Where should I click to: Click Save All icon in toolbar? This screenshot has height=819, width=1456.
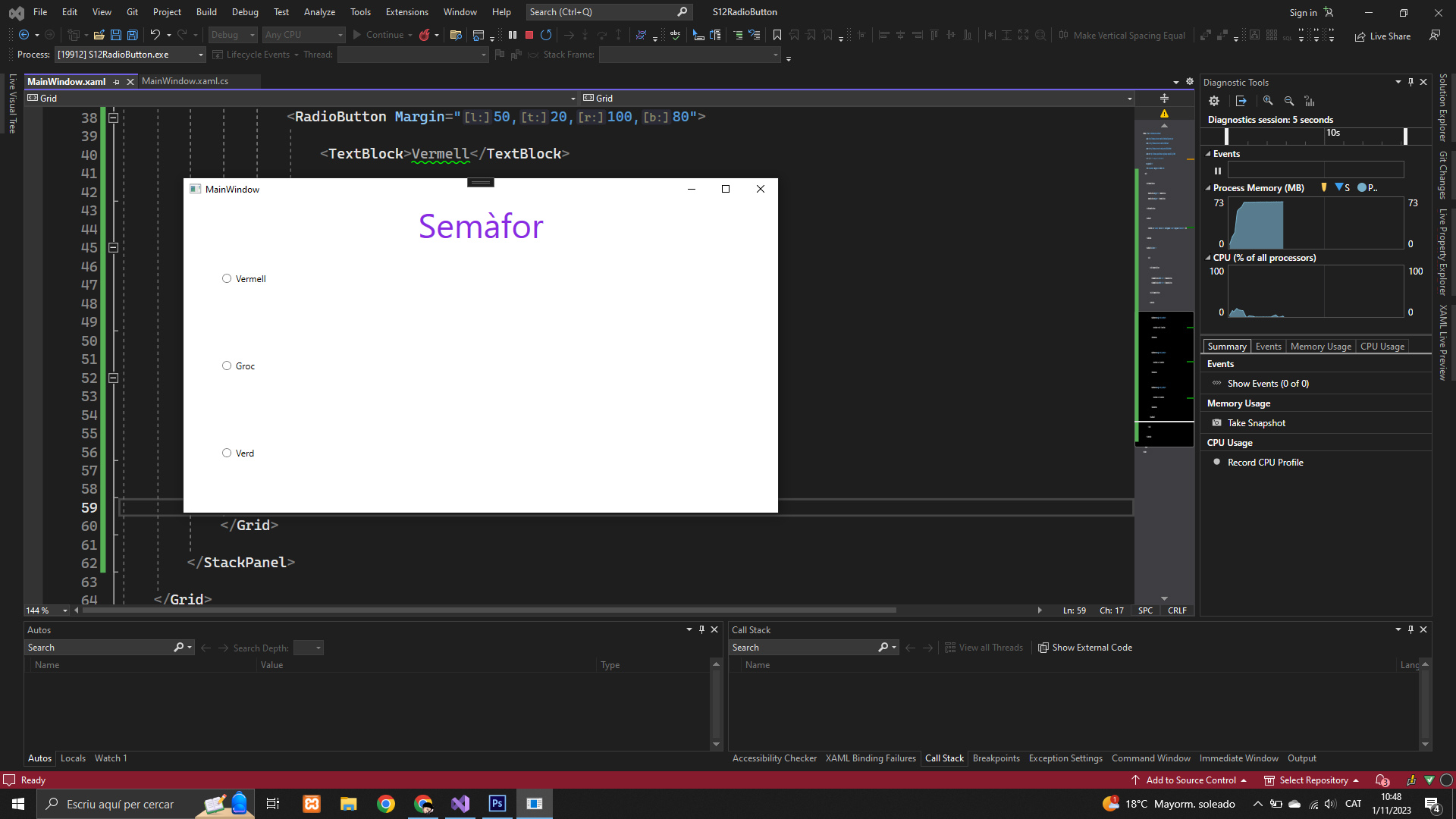pyautogui.click(x=132, y=35)
